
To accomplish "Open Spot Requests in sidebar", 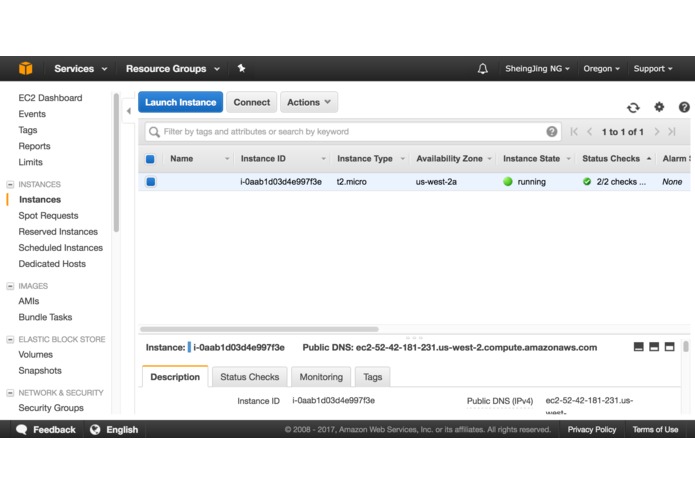I will [48, 216].
